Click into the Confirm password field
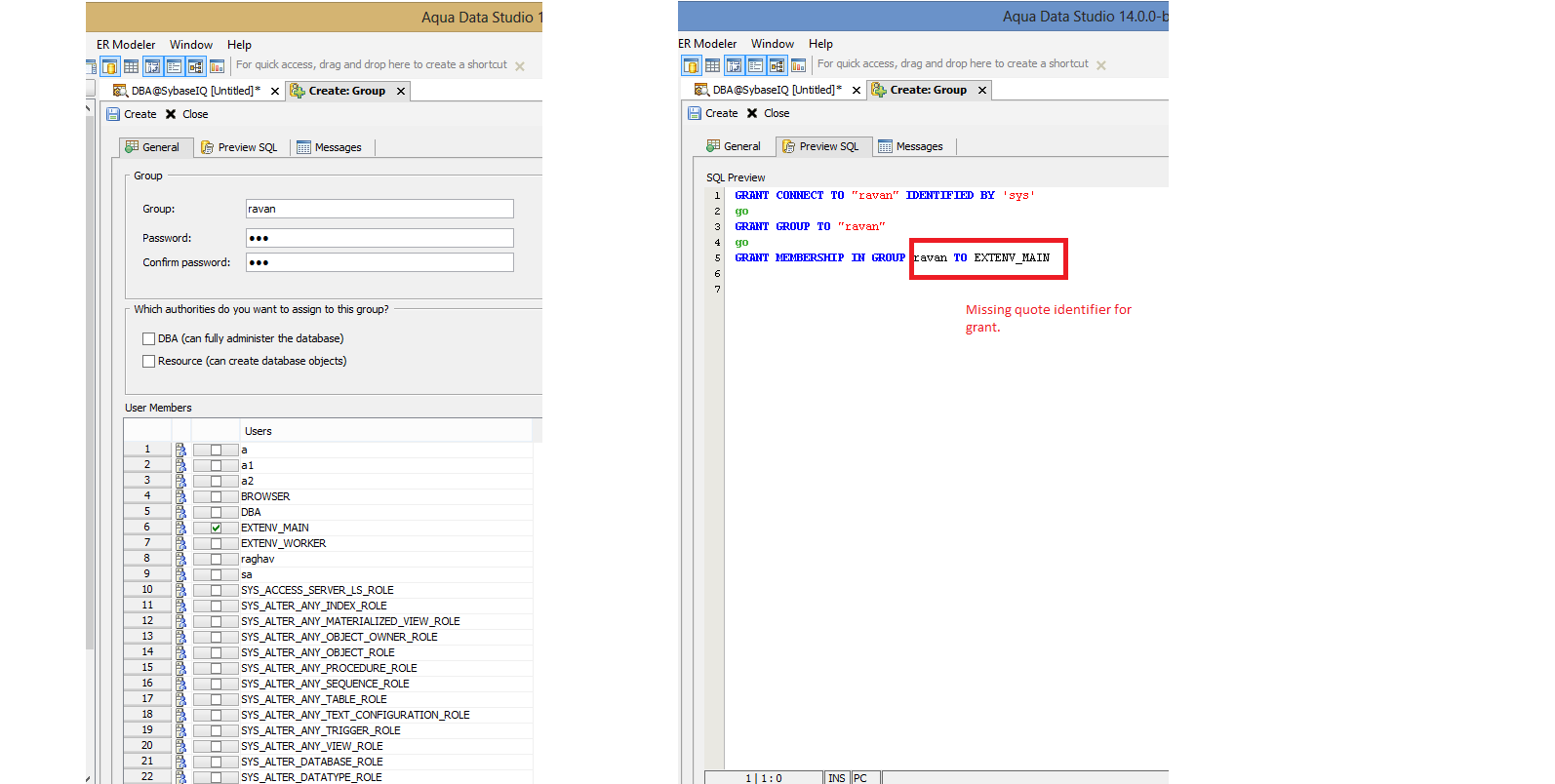This screenshot has height=784, width=1555. tap(379, 262)
